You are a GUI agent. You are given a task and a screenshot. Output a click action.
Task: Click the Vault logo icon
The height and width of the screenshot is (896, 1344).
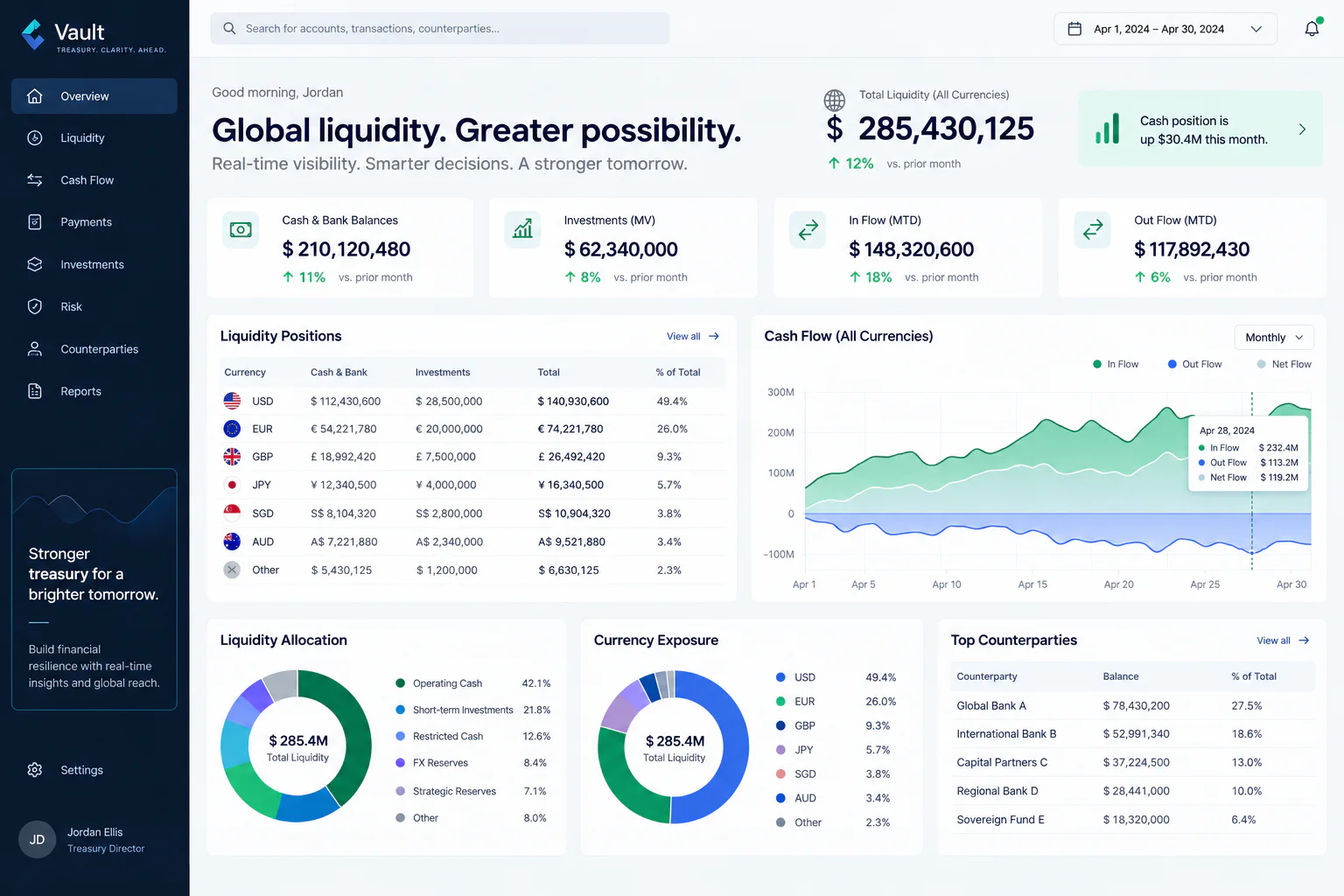[33, 34]
